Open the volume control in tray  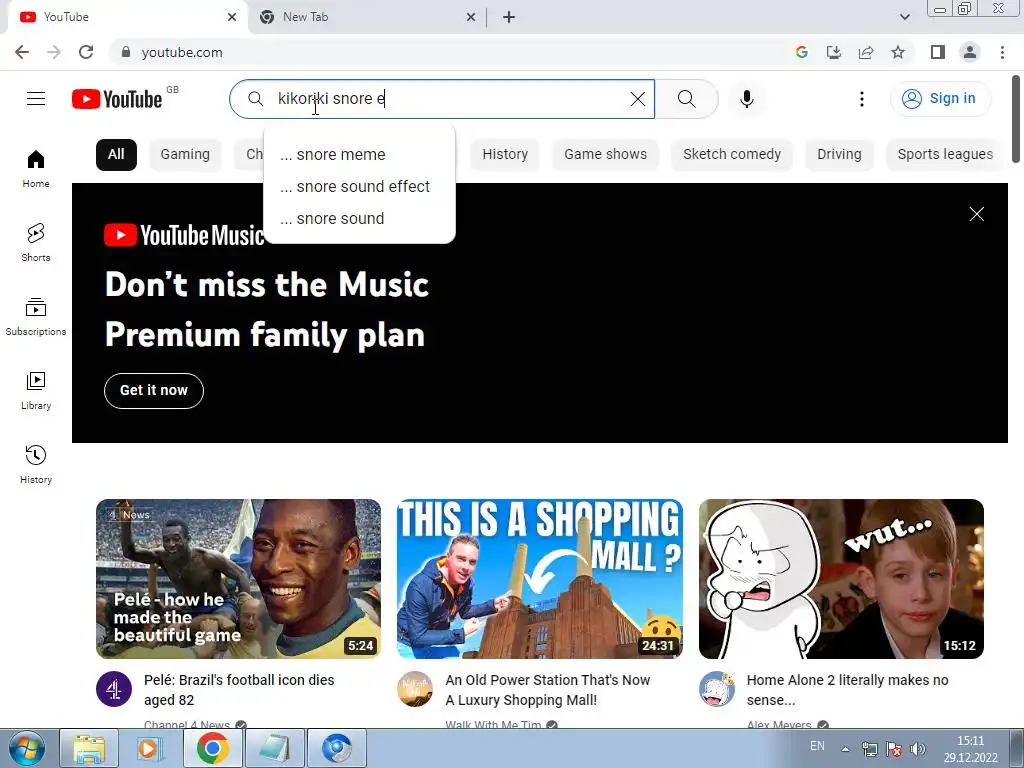[x=918, y=749]
